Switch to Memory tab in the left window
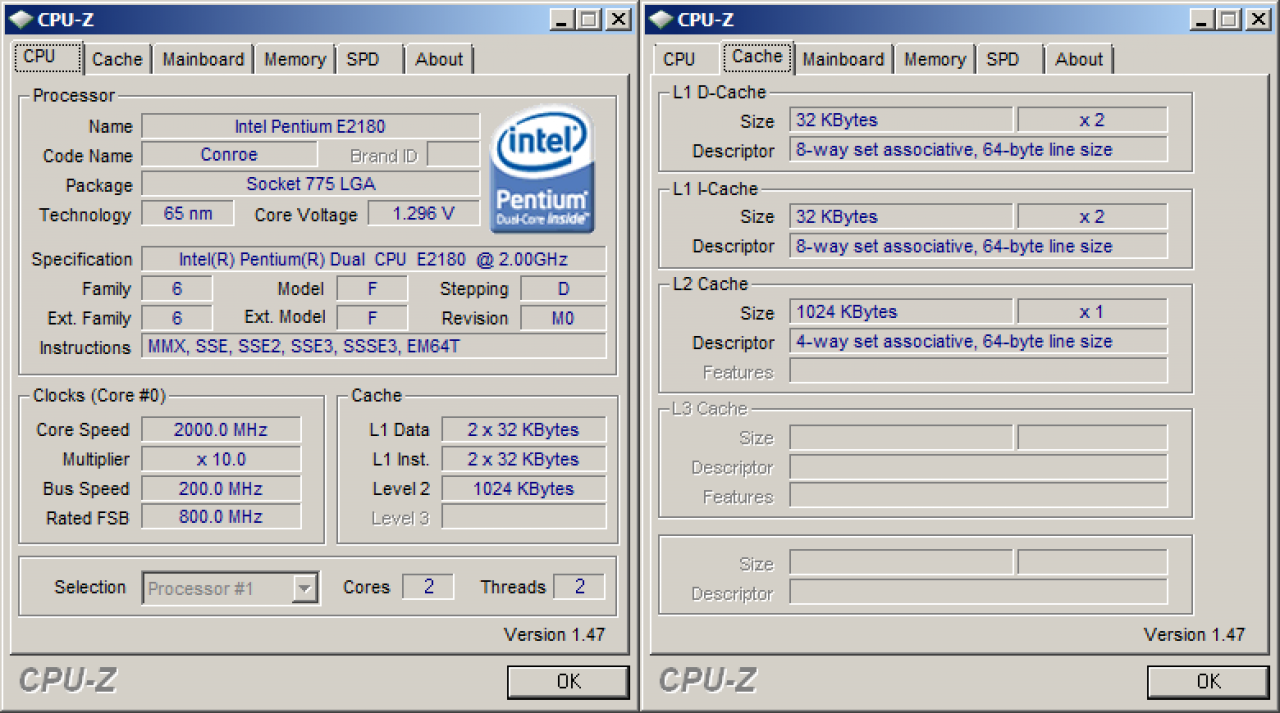 (x=294, y=59)
